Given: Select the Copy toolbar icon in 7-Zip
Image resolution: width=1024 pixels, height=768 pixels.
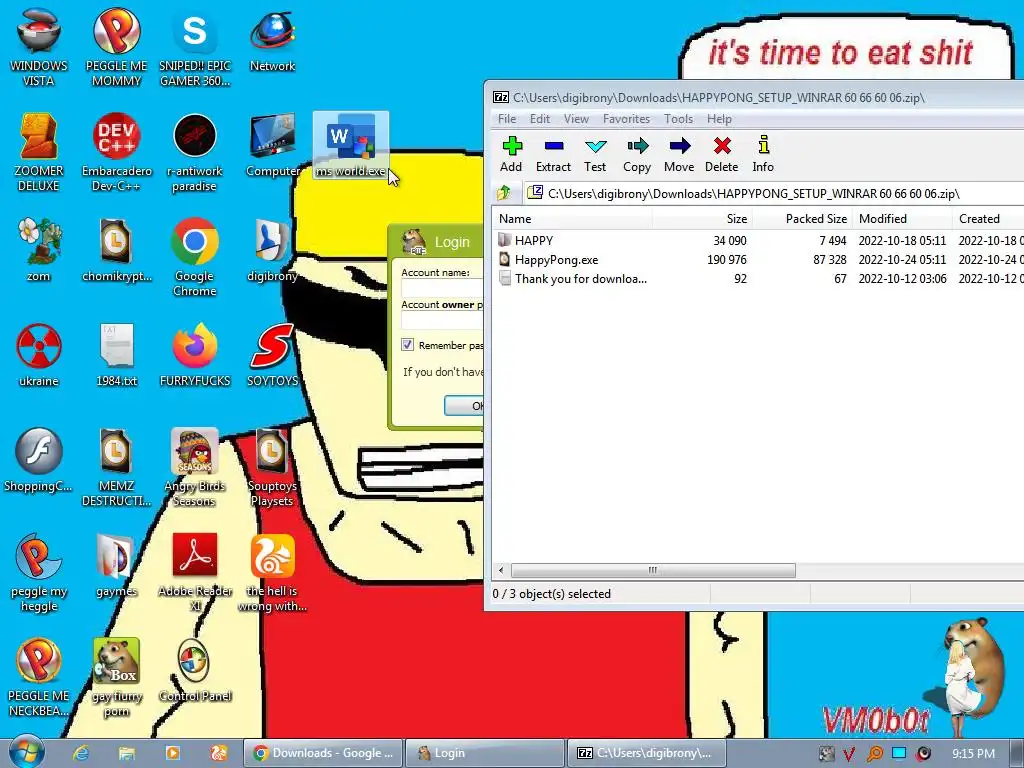Looking at the screenshot, I should click(x=637, y=154).
